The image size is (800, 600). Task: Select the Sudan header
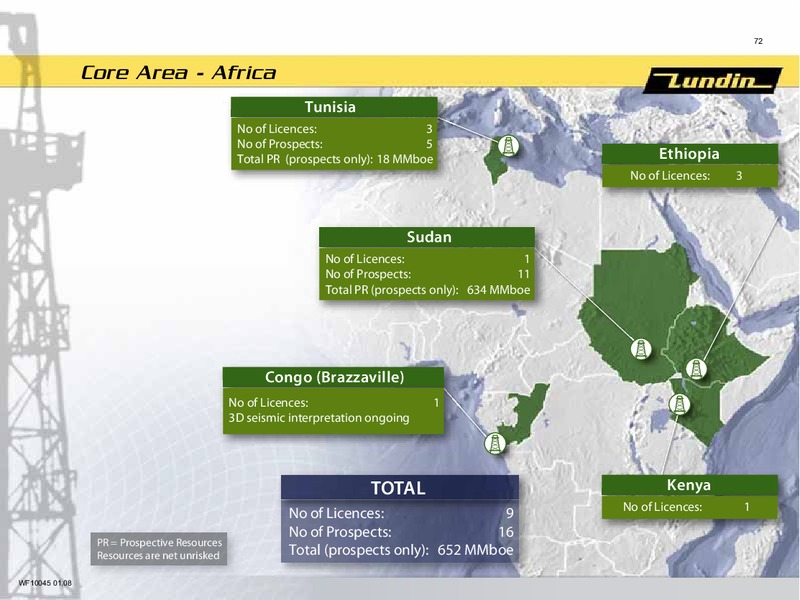pos(427,237)
